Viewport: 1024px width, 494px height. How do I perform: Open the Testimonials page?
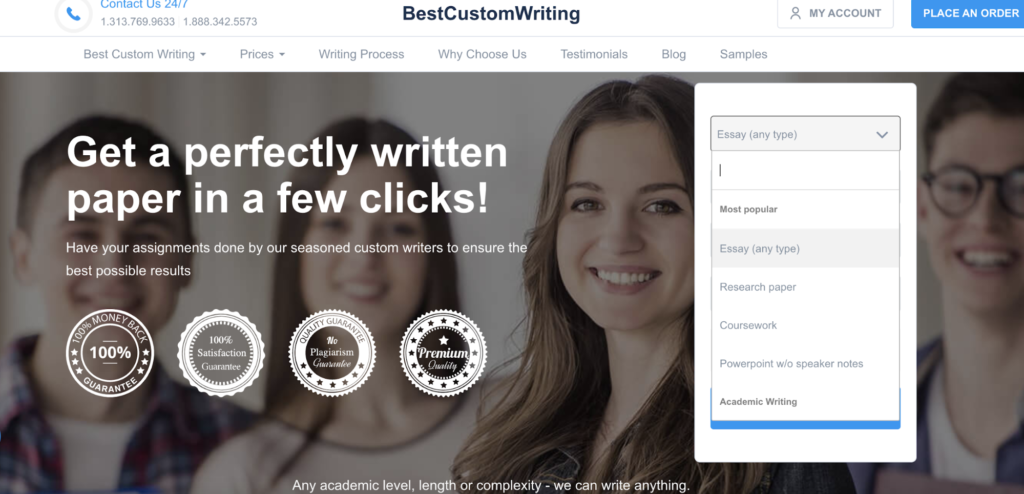pos(594,54)
